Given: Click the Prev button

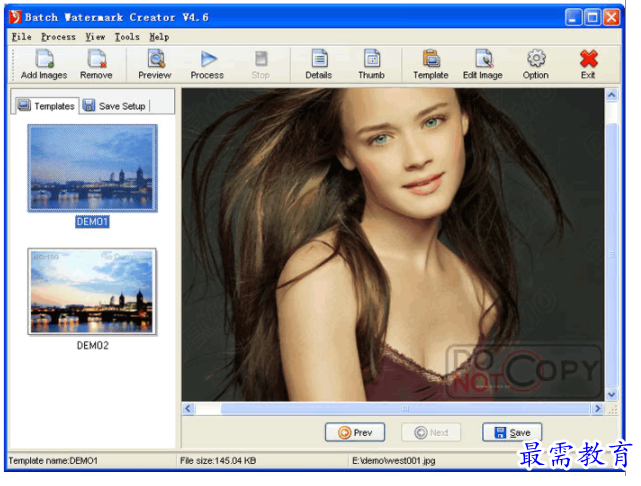Looking at the screenshot, I should click(355, 433).
